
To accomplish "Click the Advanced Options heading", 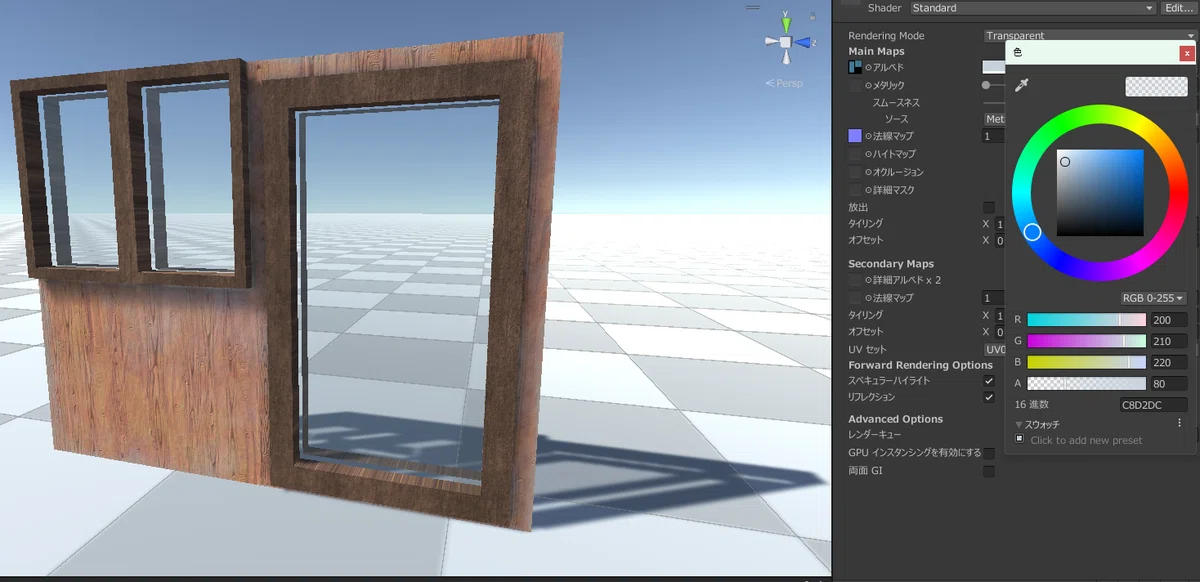I will pyautogui.click(x=895, y=419).
